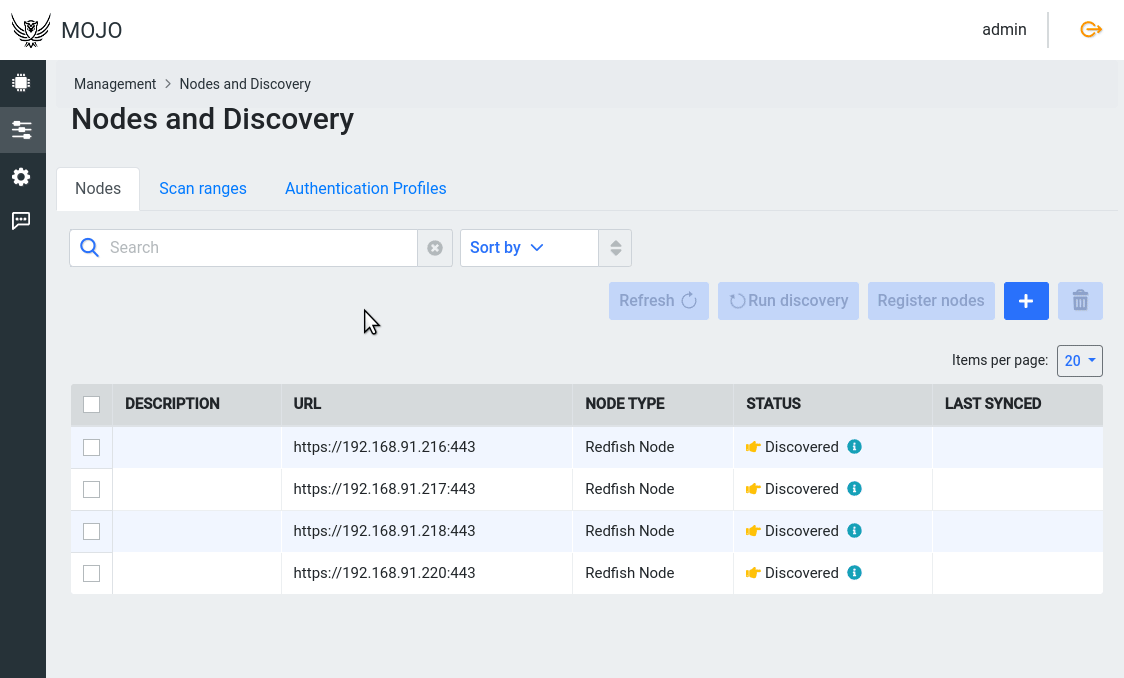
Task: Toggle the sort direction arrows control
Action: [x=614, y=247]
